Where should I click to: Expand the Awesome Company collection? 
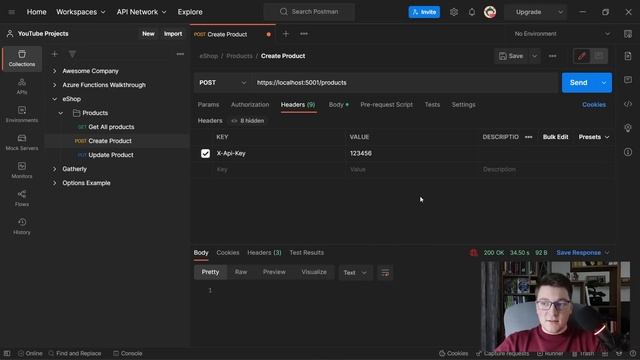(x=55, y=71)
